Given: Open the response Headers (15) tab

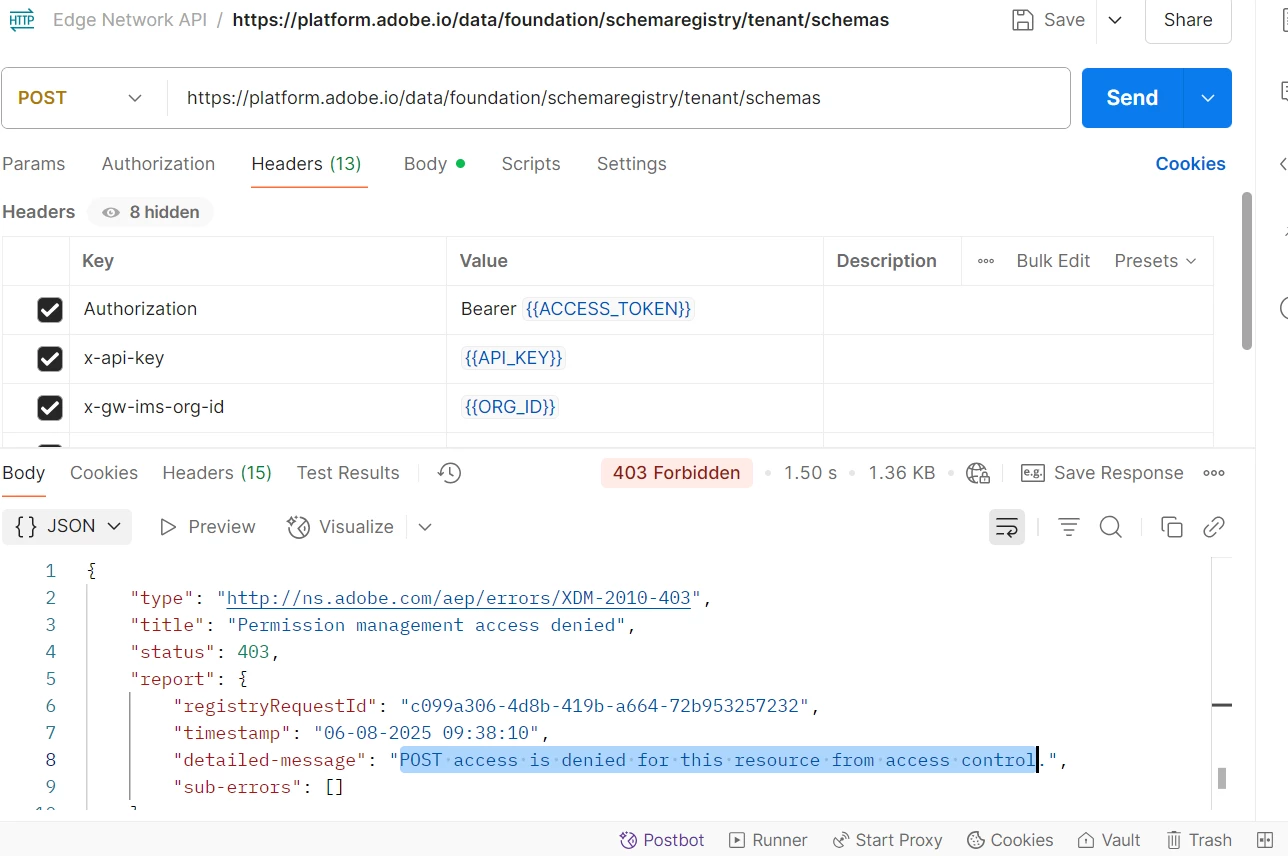Looking at the screenshot, I should [x=217, y=473].
